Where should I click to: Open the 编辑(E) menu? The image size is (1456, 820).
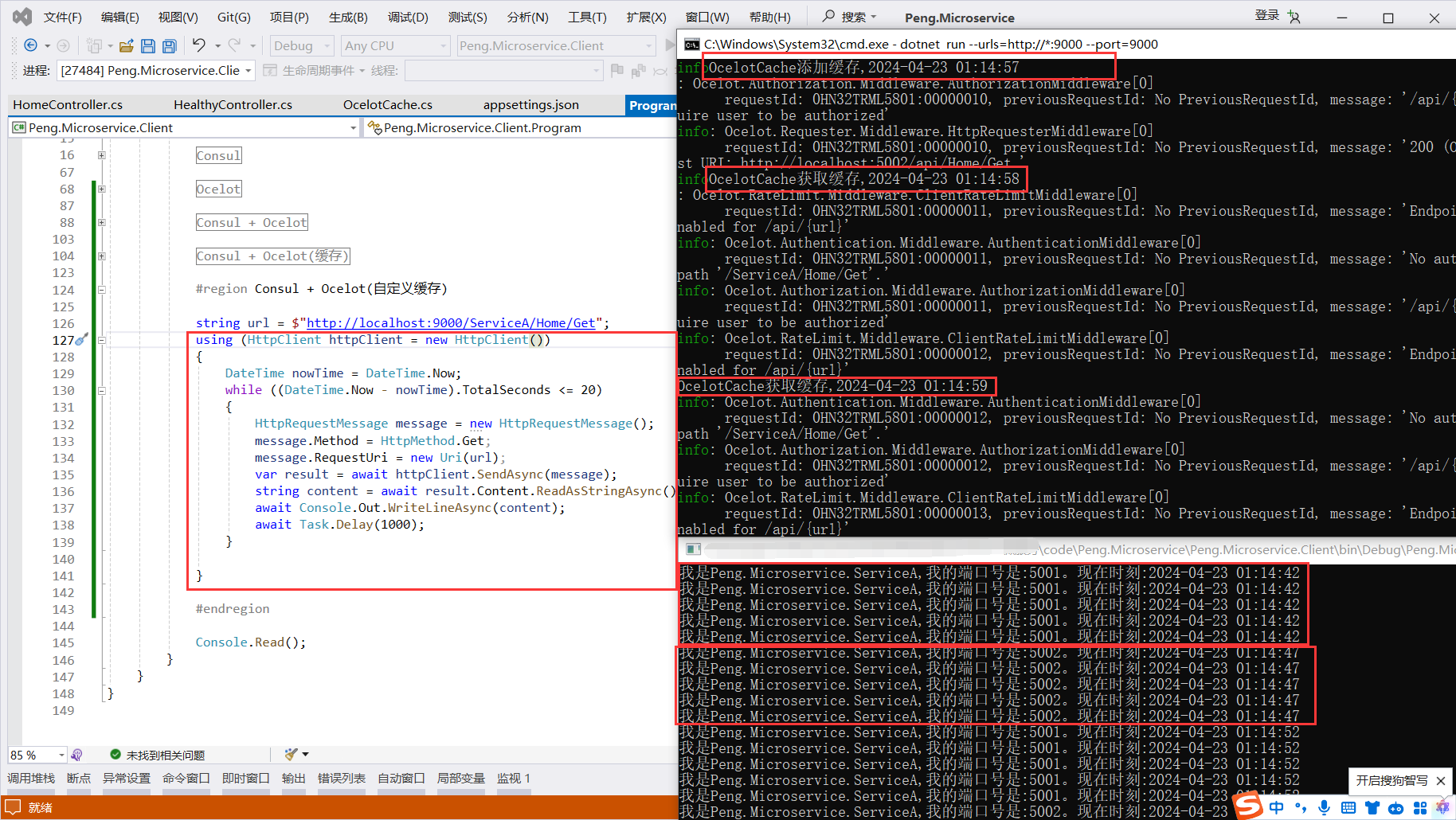(120, 17)
